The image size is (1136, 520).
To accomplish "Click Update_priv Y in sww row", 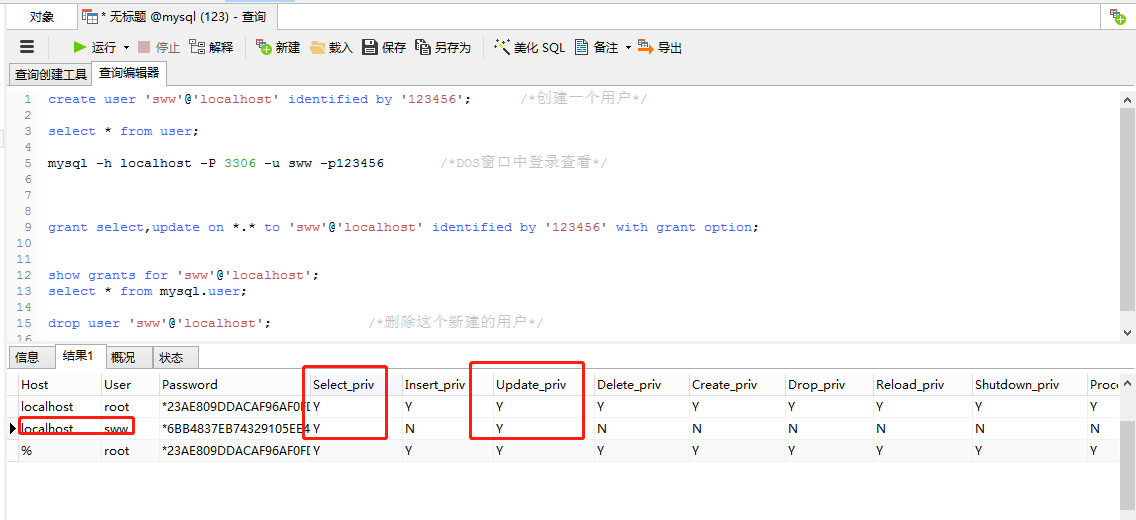I will tap(543, 429).
